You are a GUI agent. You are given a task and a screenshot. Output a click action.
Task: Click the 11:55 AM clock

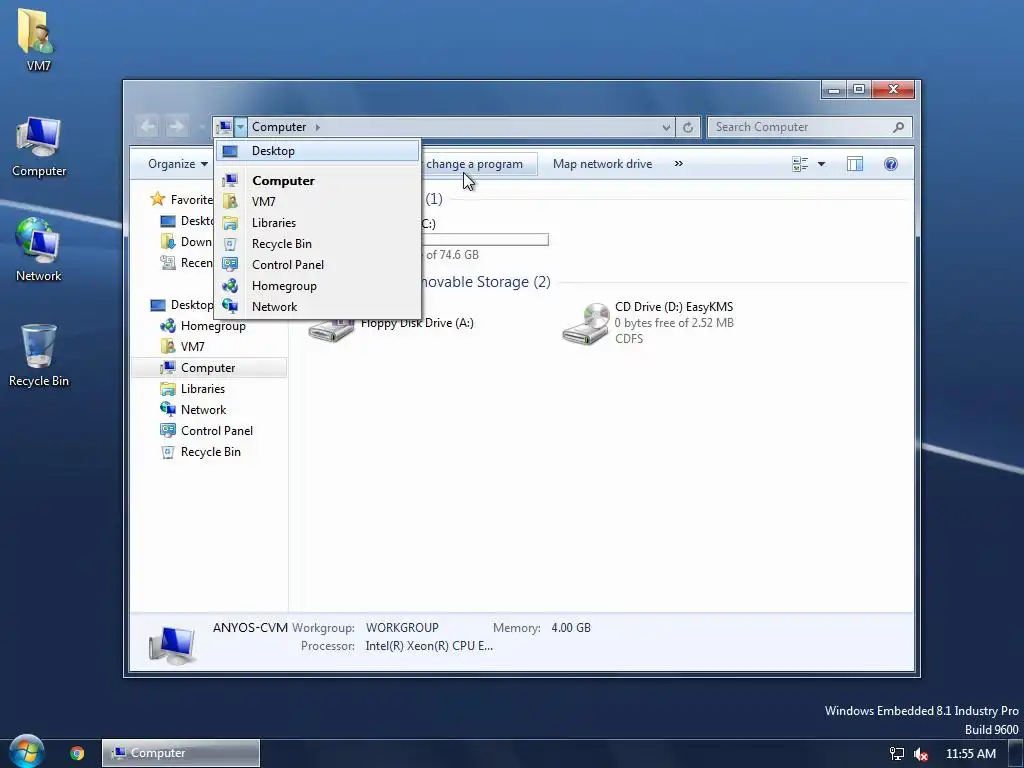(970, 754)
